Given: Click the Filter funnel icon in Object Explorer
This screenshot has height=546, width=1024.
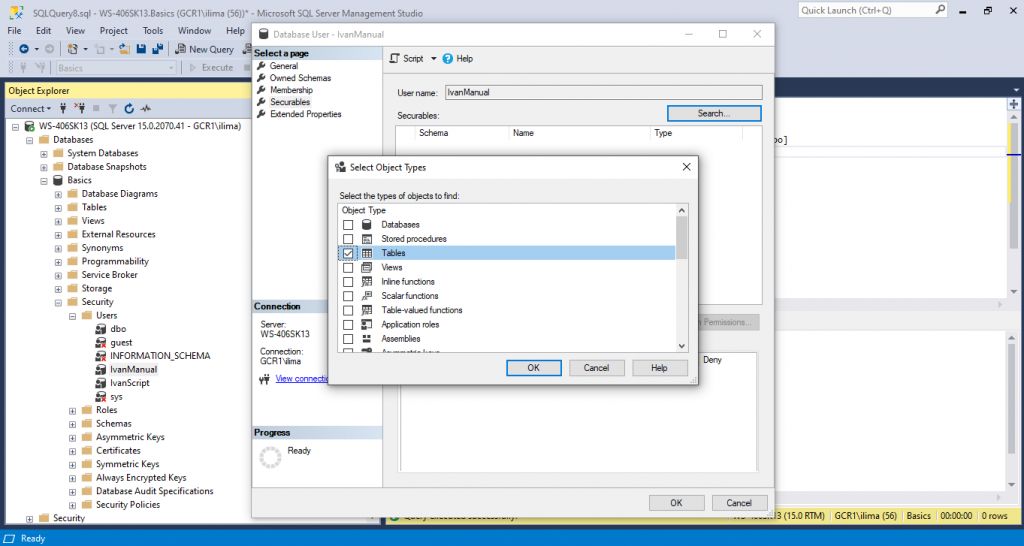Looking at the screenshot, I should [x=112, y=108].
